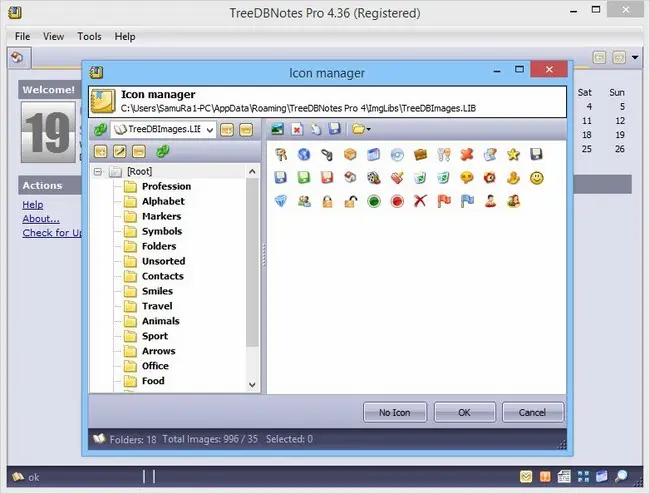Select the Markers folder
This screenshot has width=650, height=494.
[162, 216]
